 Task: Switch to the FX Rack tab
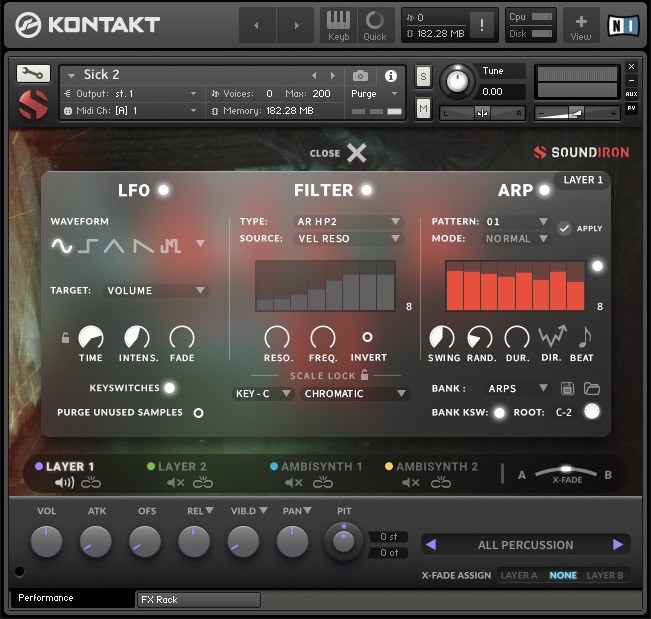click(197, 599)
